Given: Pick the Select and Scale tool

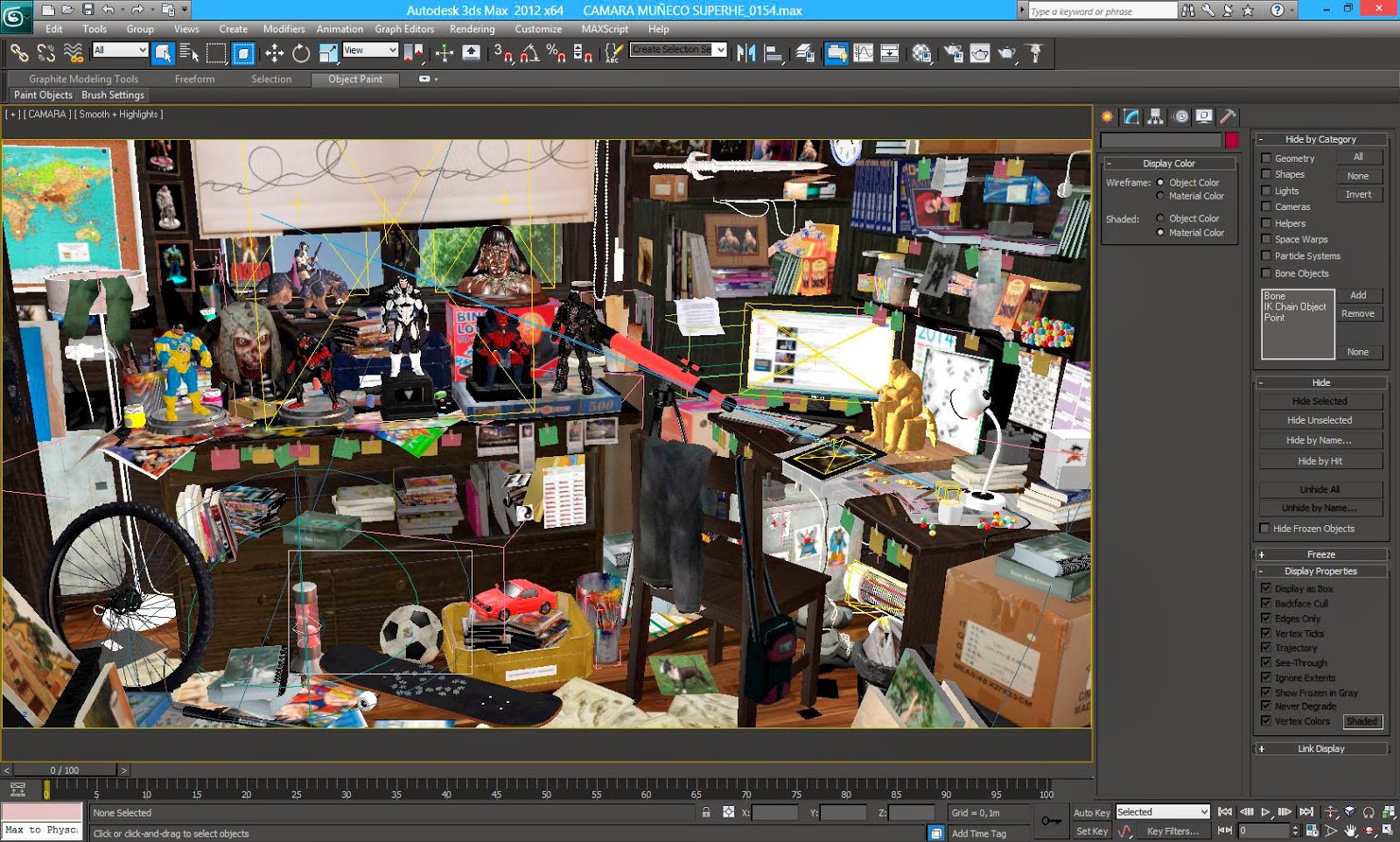Looking at the screenshot, I should [x=328, y=53].
